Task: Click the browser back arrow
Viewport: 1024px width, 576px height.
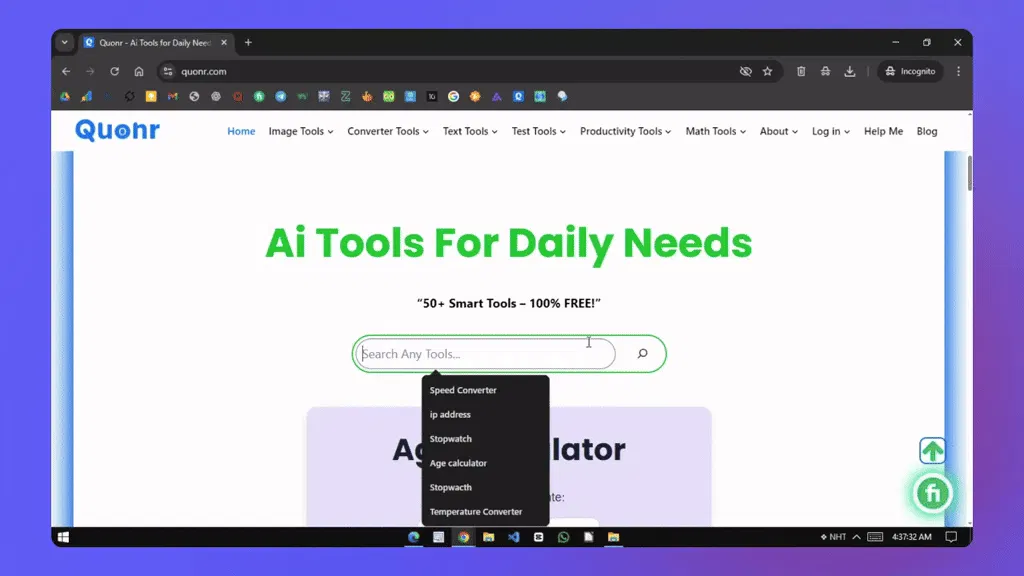Action: coord(66,71)
